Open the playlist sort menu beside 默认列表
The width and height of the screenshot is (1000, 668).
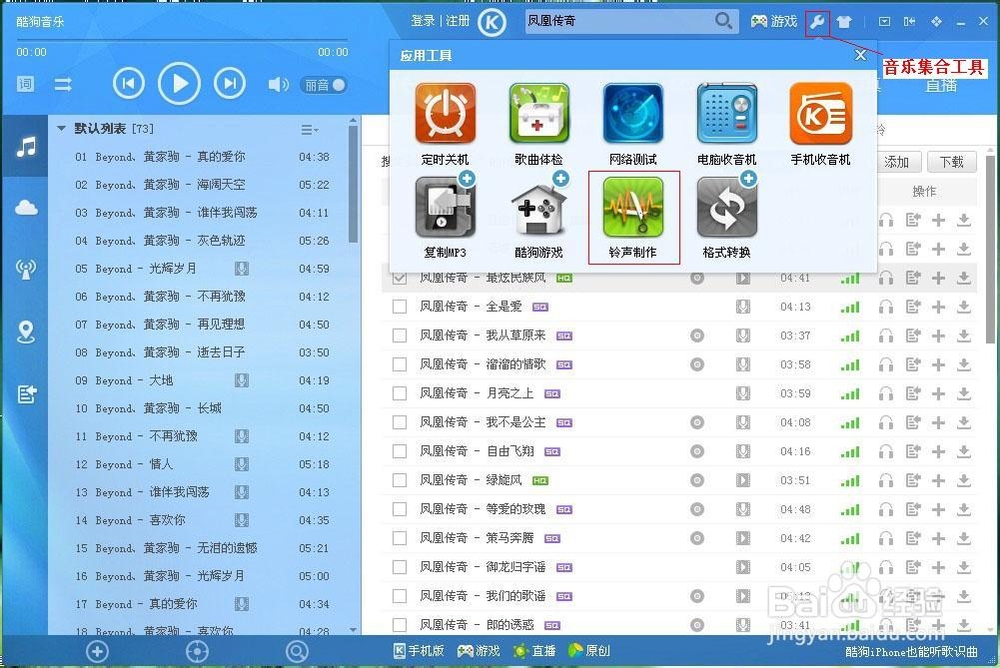click(310, 128)
